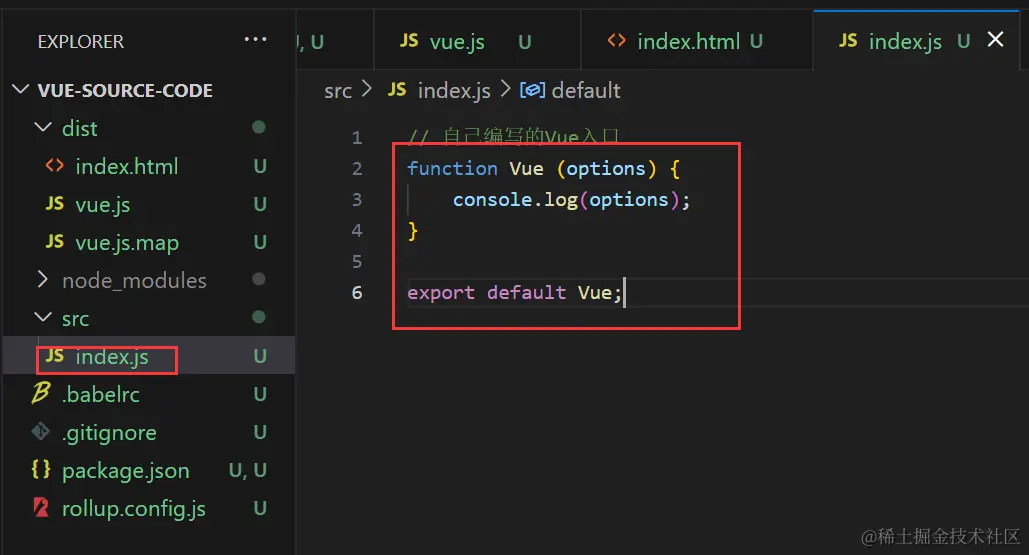
Task: Collapse the src folder chevron
Action: pos(43,318)
